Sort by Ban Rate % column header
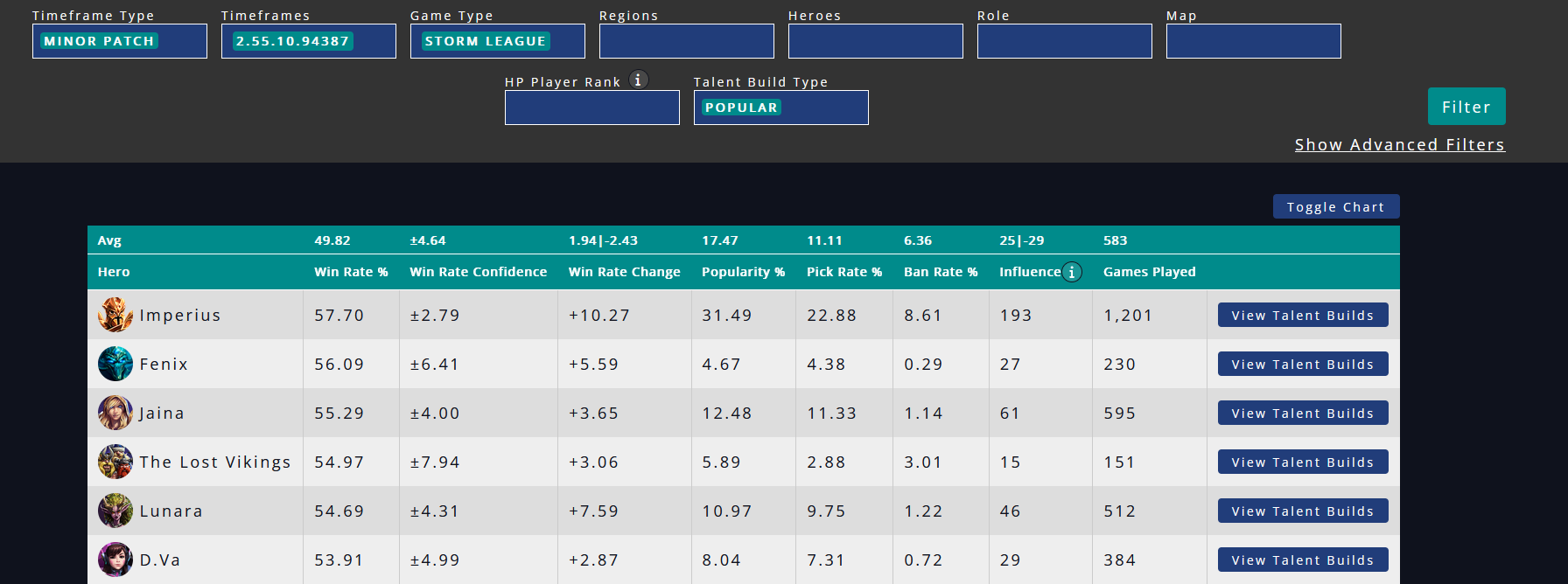This screenshot has height=584, width=1568. [941, 272]
